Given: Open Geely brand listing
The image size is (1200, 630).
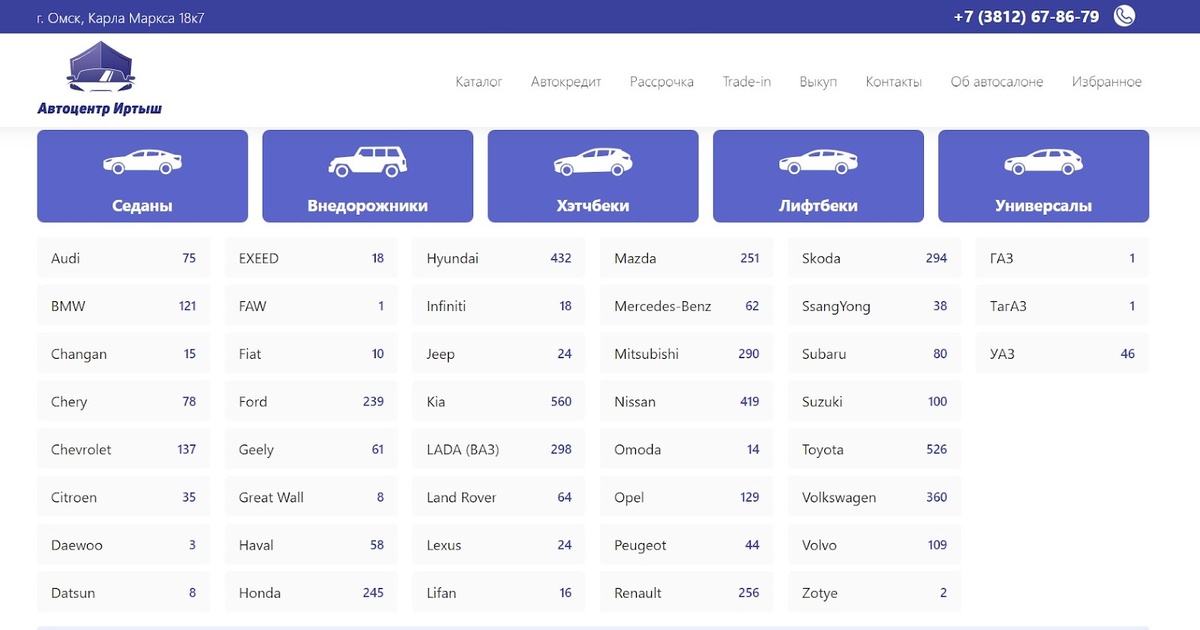Looking at the screenshot, I should point(311,450).
